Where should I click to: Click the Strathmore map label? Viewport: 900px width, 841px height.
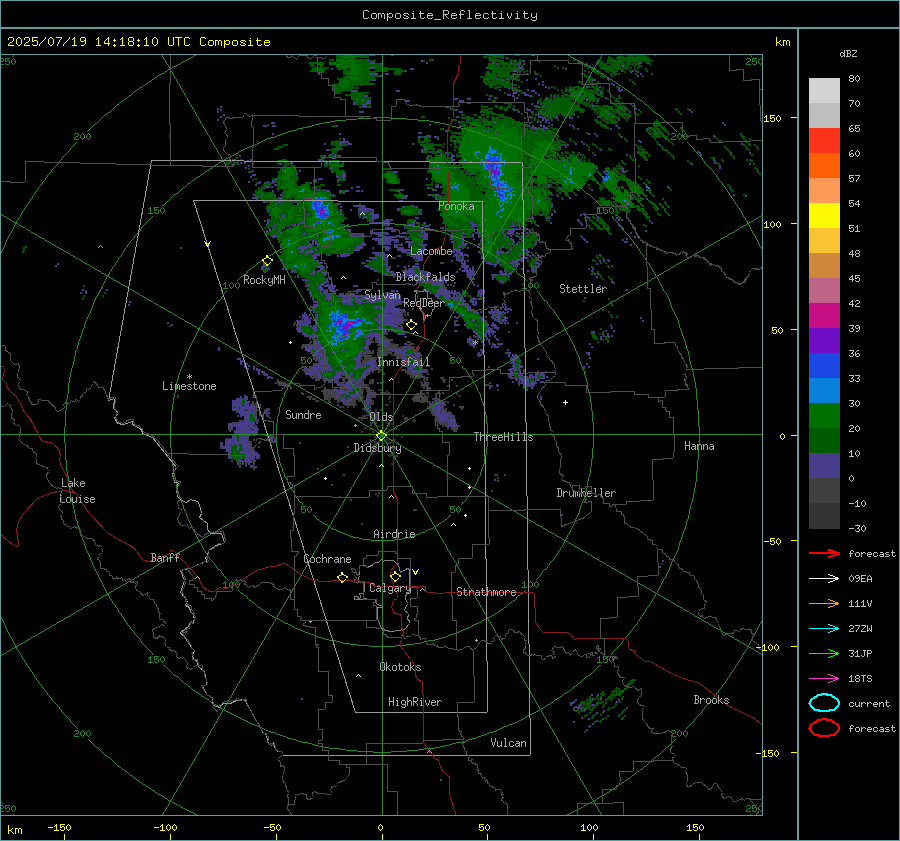pyautogui.click(x=486, y=592)
